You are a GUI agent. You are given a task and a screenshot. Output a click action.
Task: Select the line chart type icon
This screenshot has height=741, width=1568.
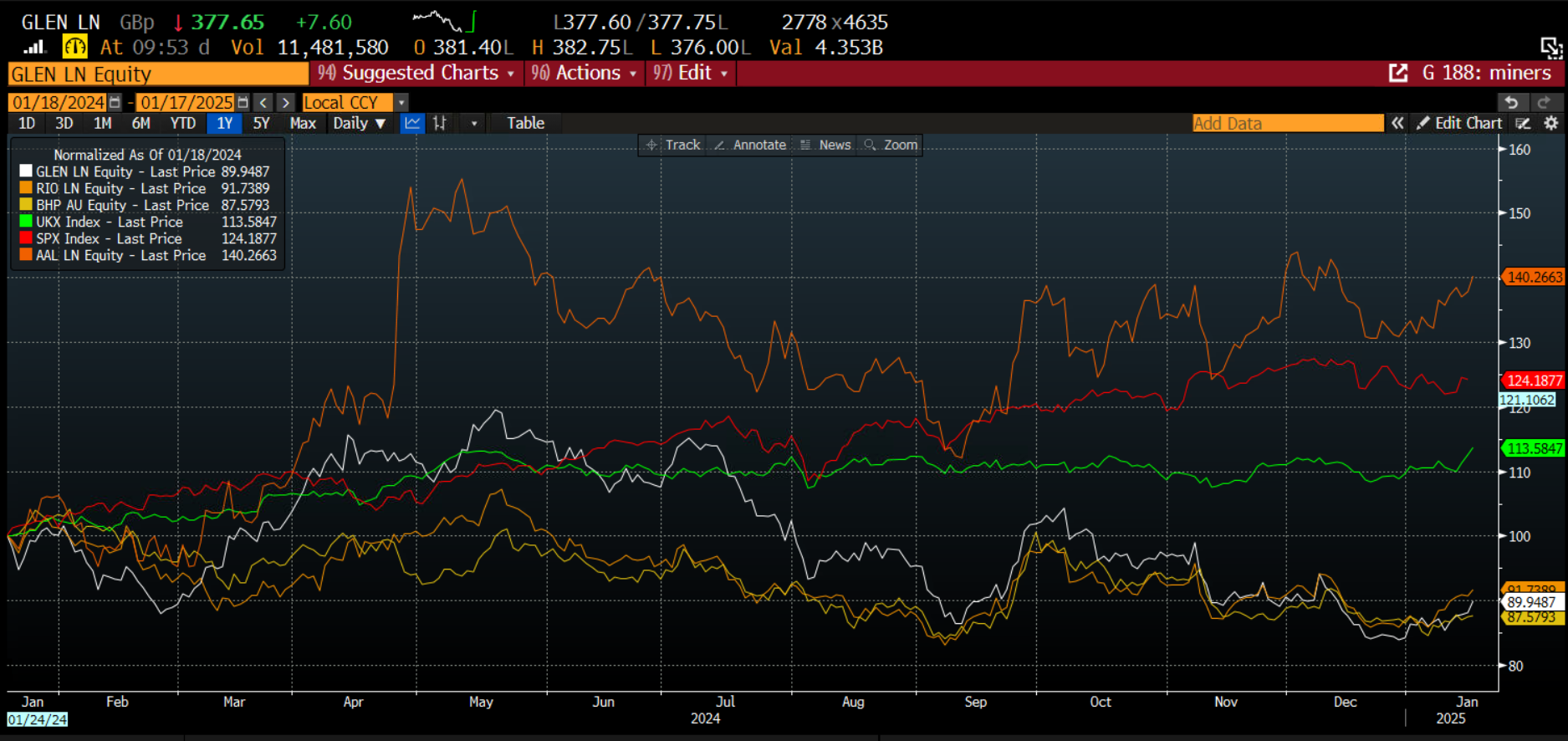click(x=412, y=123)
